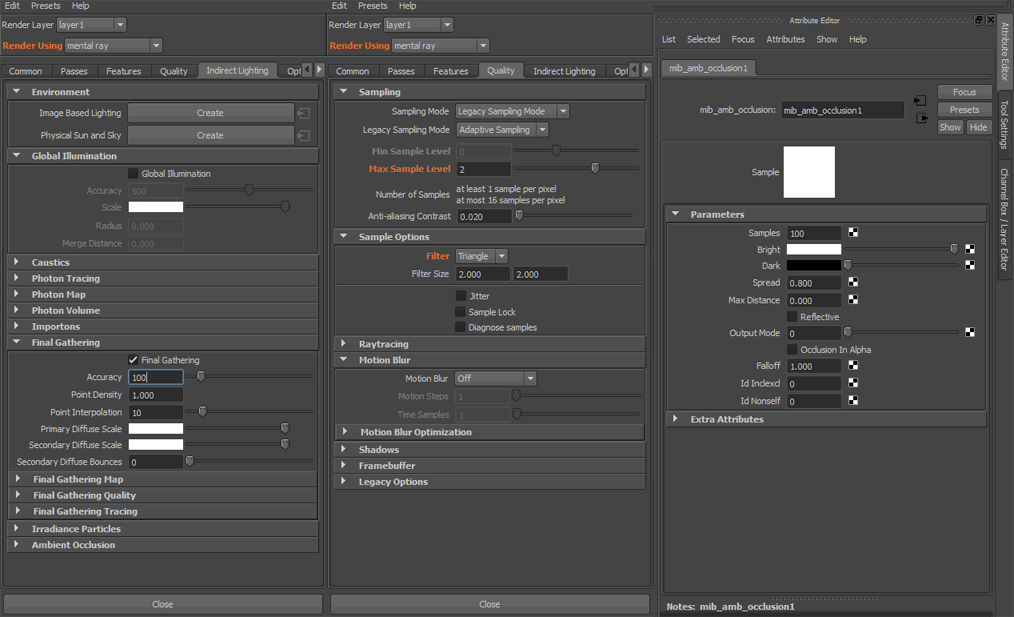
Task: Open the Focus menu in Attribute Editor
Action: [742, 39]
